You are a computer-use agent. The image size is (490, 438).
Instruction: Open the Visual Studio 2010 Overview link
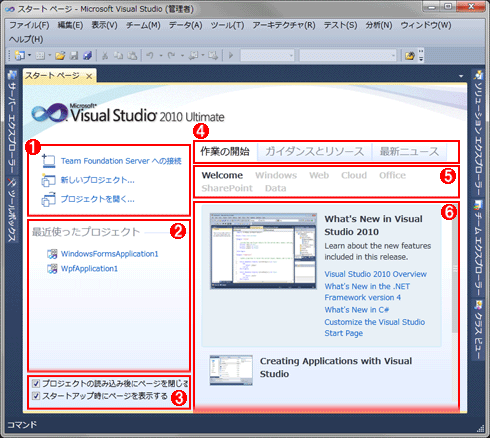point(376,274)
